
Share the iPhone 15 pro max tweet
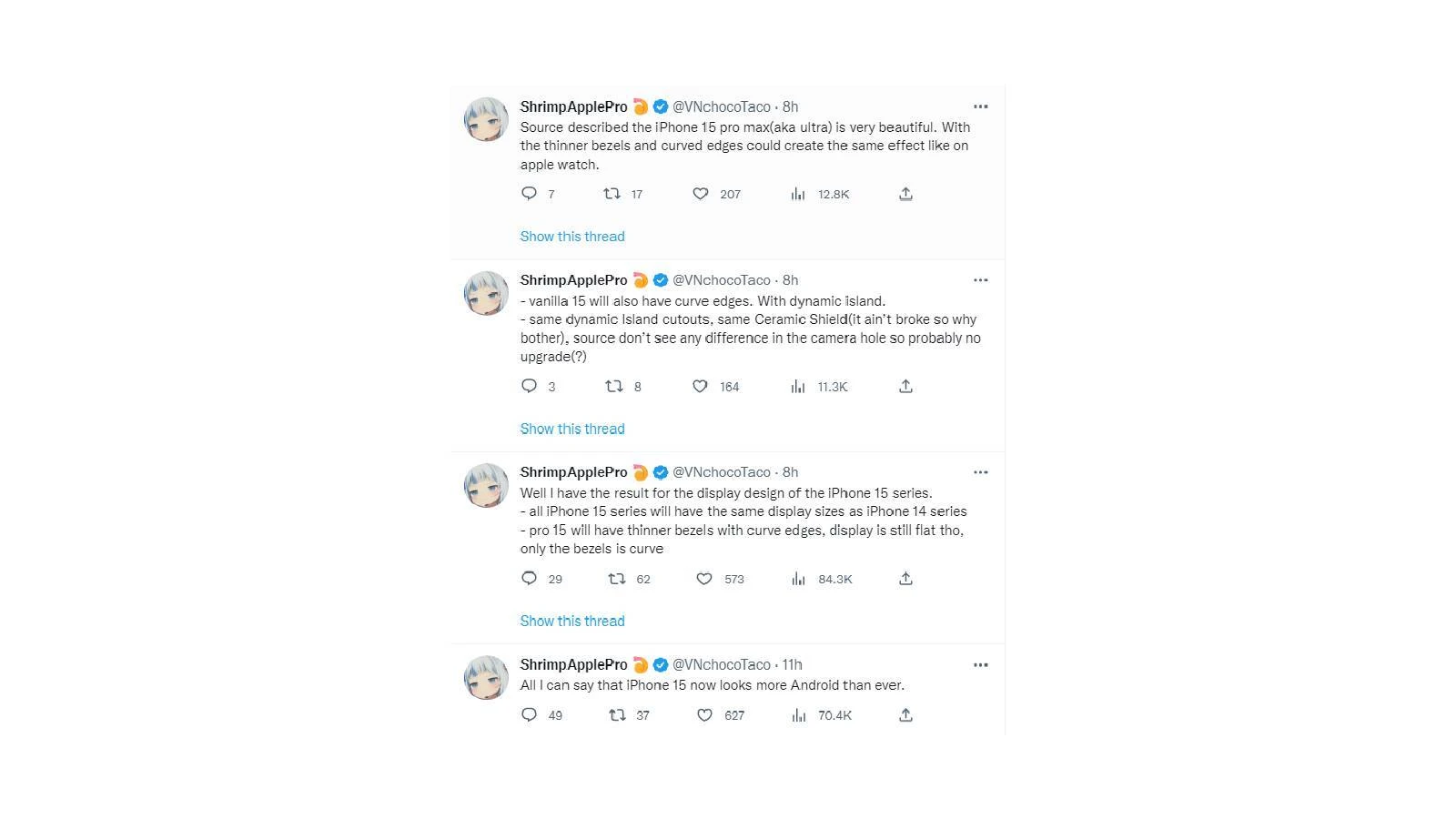[x=905, y=194]
